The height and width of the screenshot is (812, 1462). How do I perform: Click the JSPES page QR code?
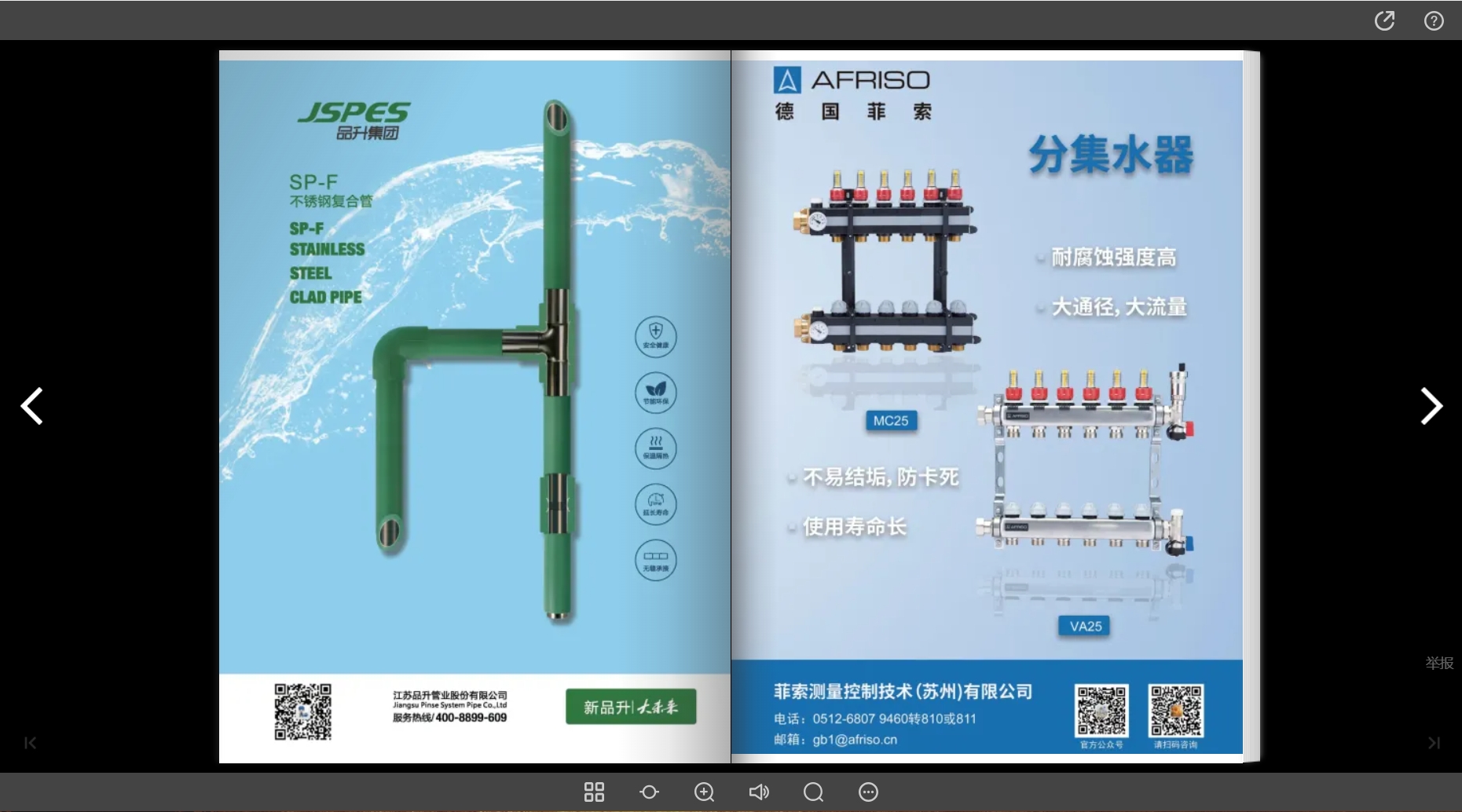pos(302,711)
